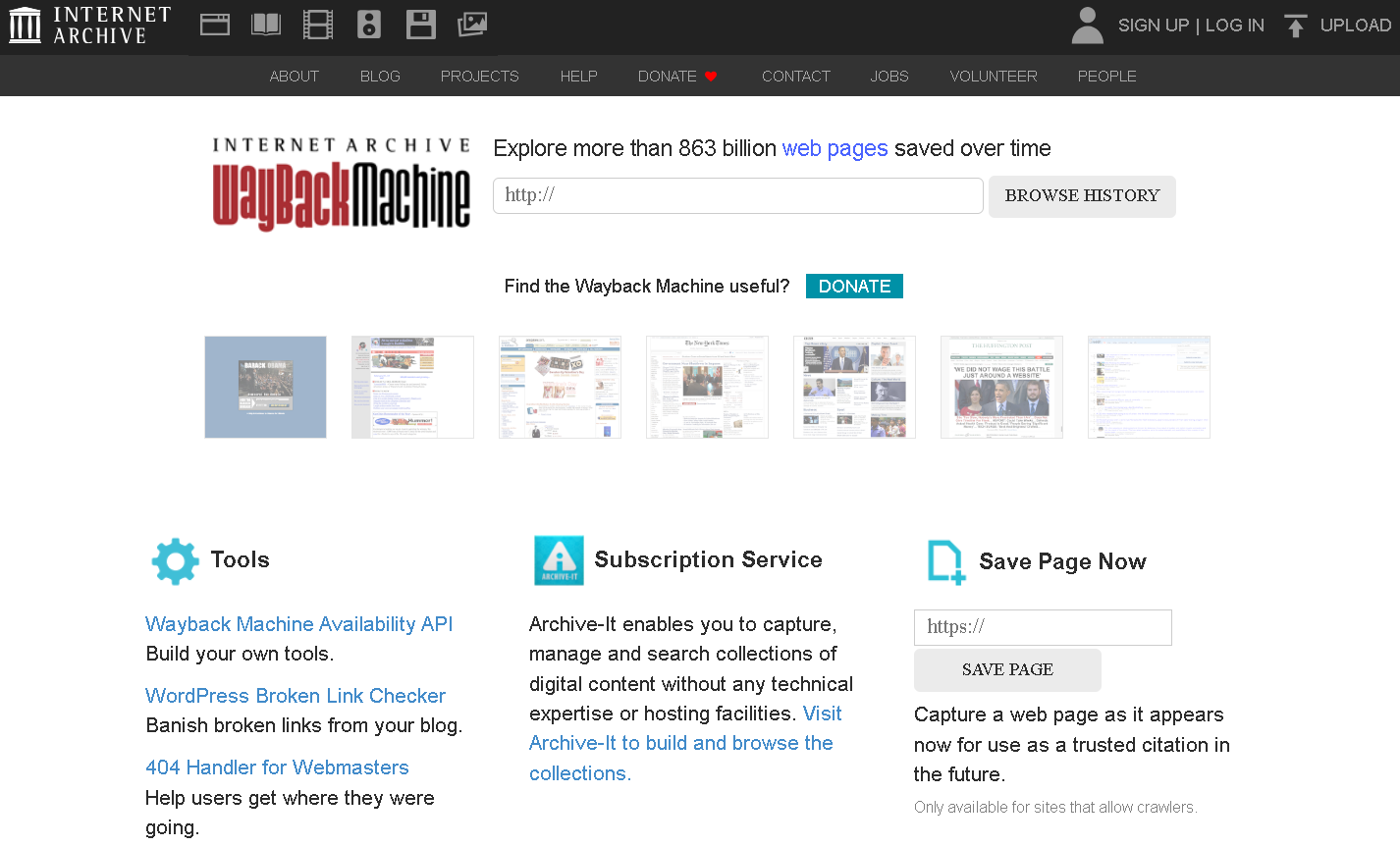Viewport: 1400px width, 846px height.
Task: Open the third archived page thumbnail
Action: [x=560, y=387]
